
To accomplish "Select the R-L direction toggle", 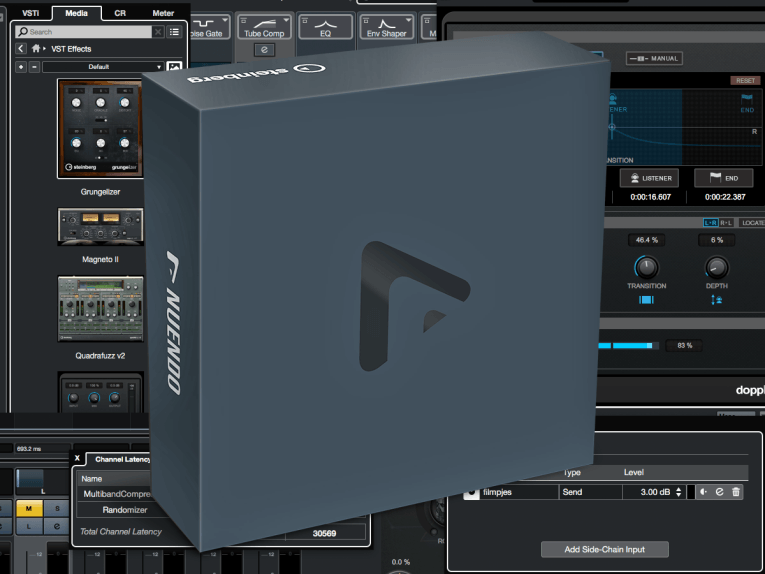I will [726, 223].
